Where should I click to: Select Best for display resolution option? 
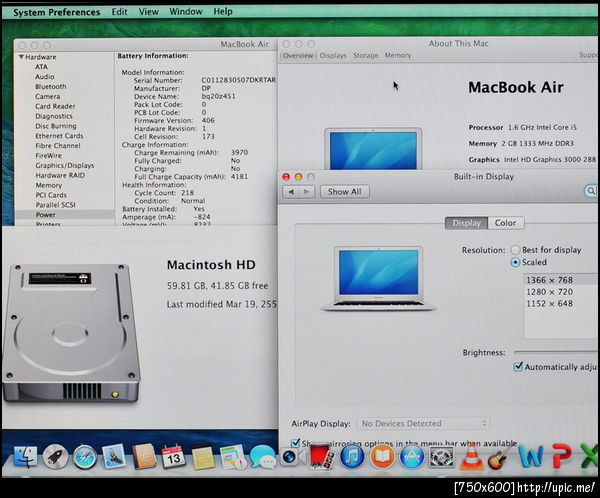point(515,250)
